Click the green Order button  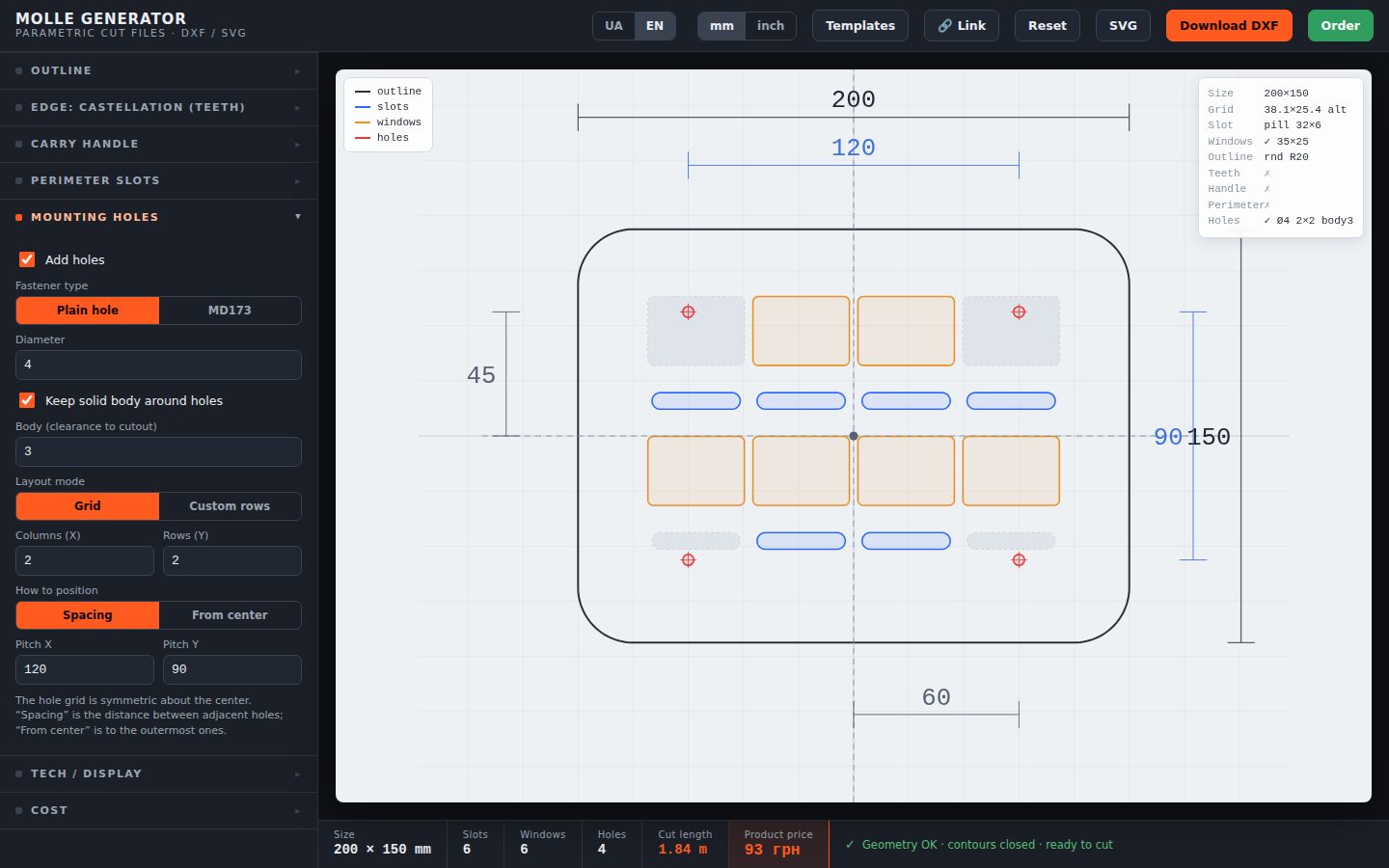1341,26
